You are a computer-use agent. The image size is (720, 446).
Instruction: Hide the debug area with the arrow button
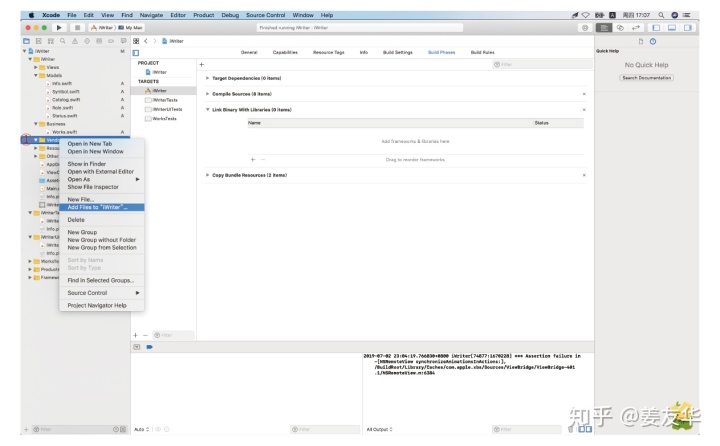(x=137, y=347)
